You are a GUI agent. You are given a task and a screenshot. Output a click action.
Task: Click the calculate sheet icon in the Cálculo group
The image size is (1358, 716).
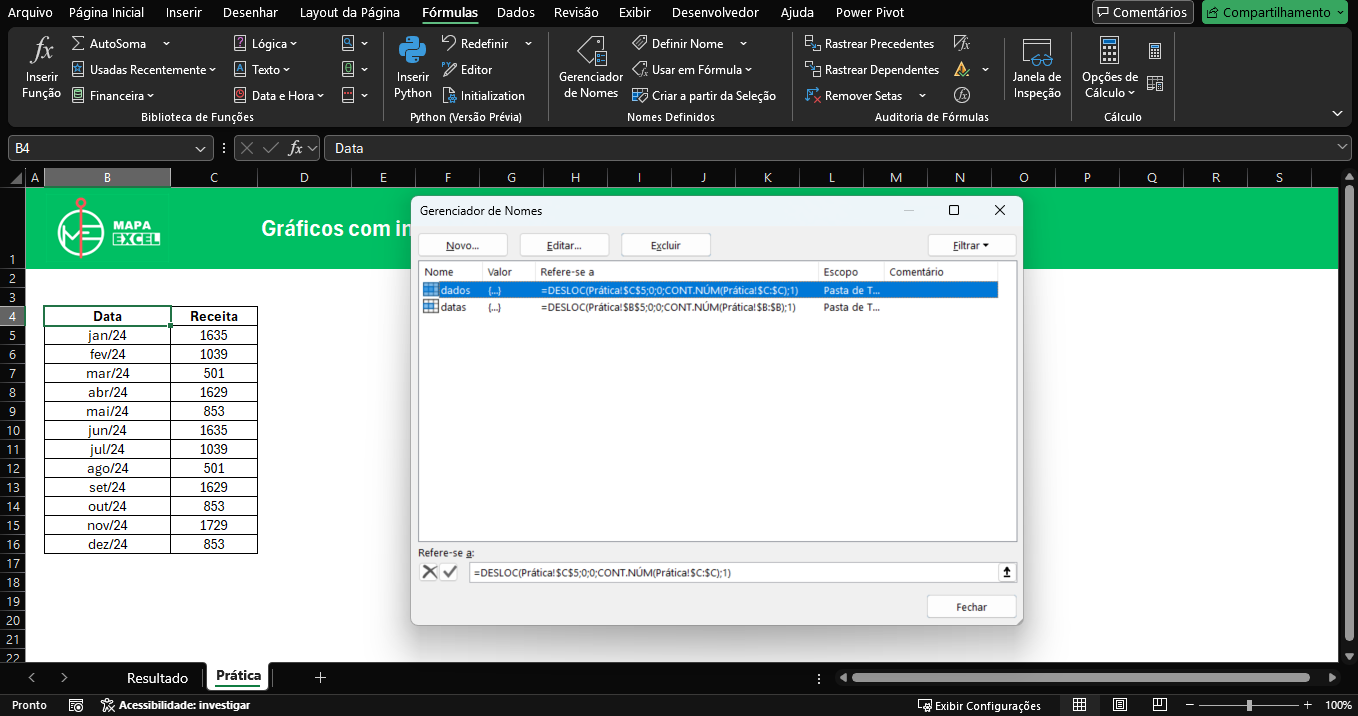click(1155, 84)
